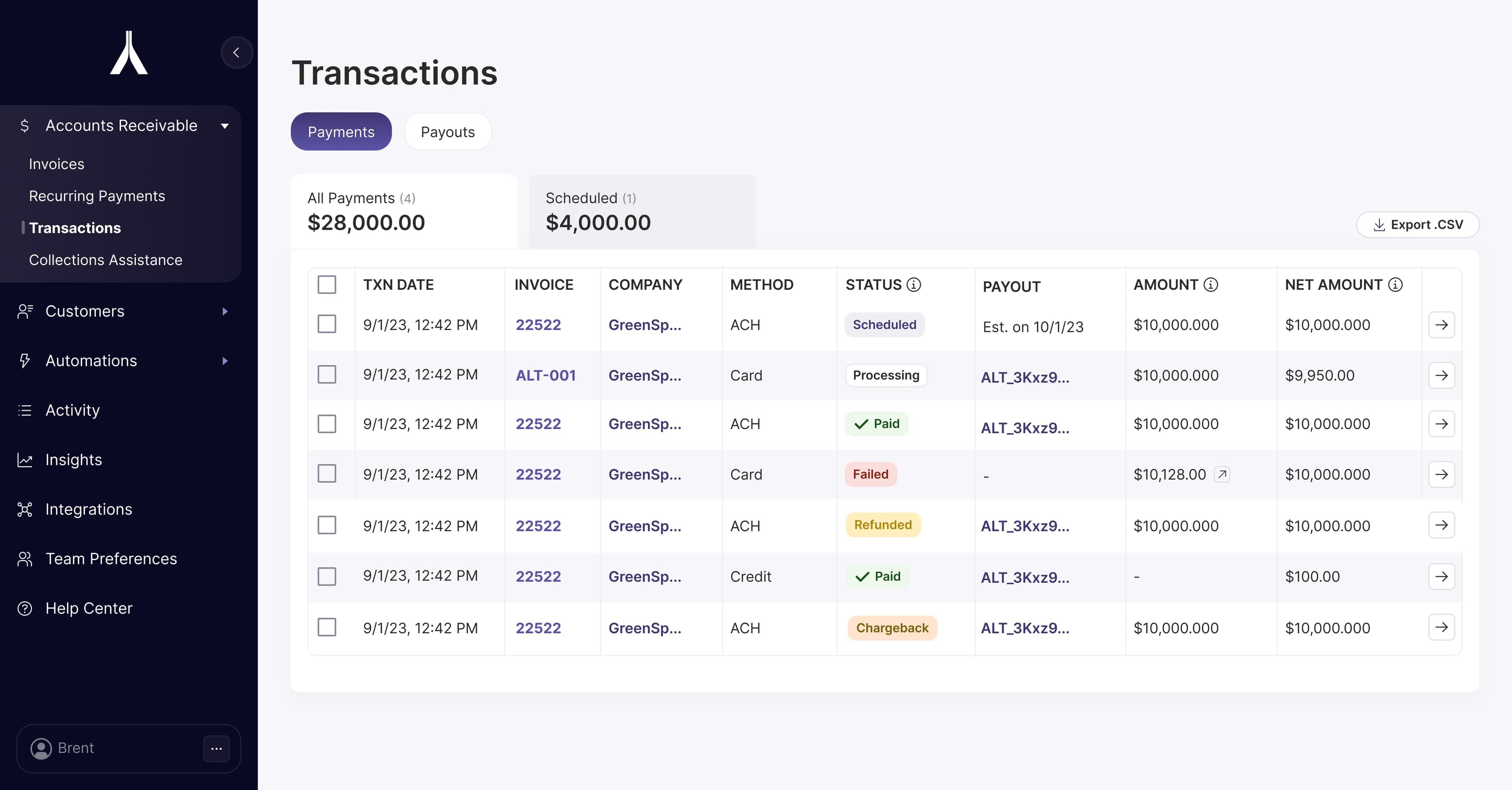Click the Export .CSV button
Image resolution: width=1512 pixels, height=790 pixels.
coord(1417,225)
